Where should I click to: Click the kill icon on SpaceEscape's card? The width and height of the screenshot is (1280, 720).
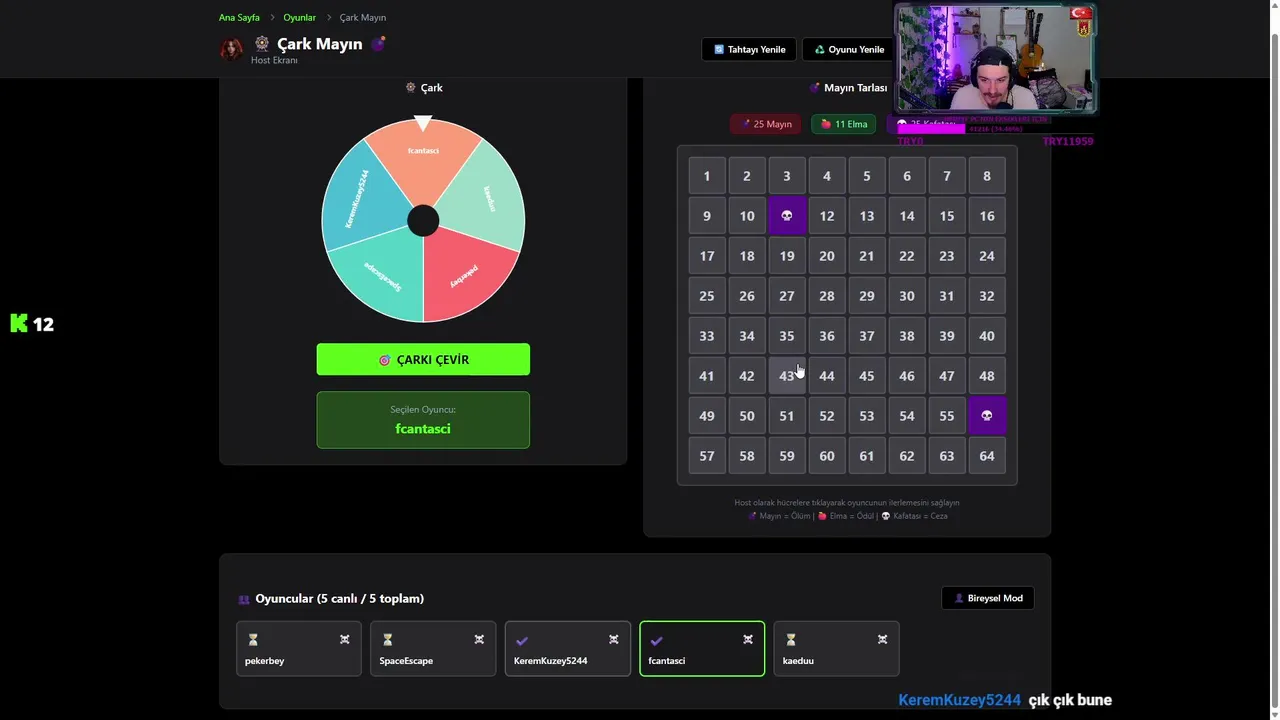[x=479, y=640]
